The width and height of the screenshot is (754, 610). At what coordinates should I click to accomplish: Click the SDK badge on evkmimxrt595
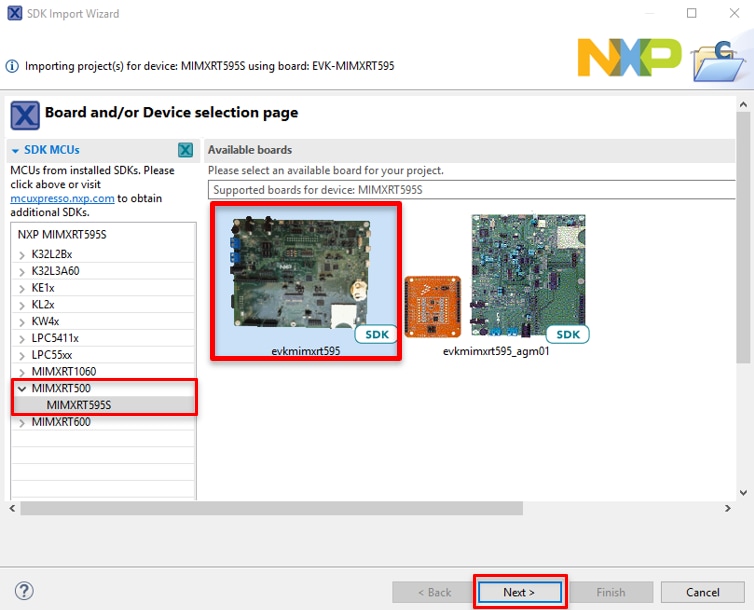[x=377, y=334]
